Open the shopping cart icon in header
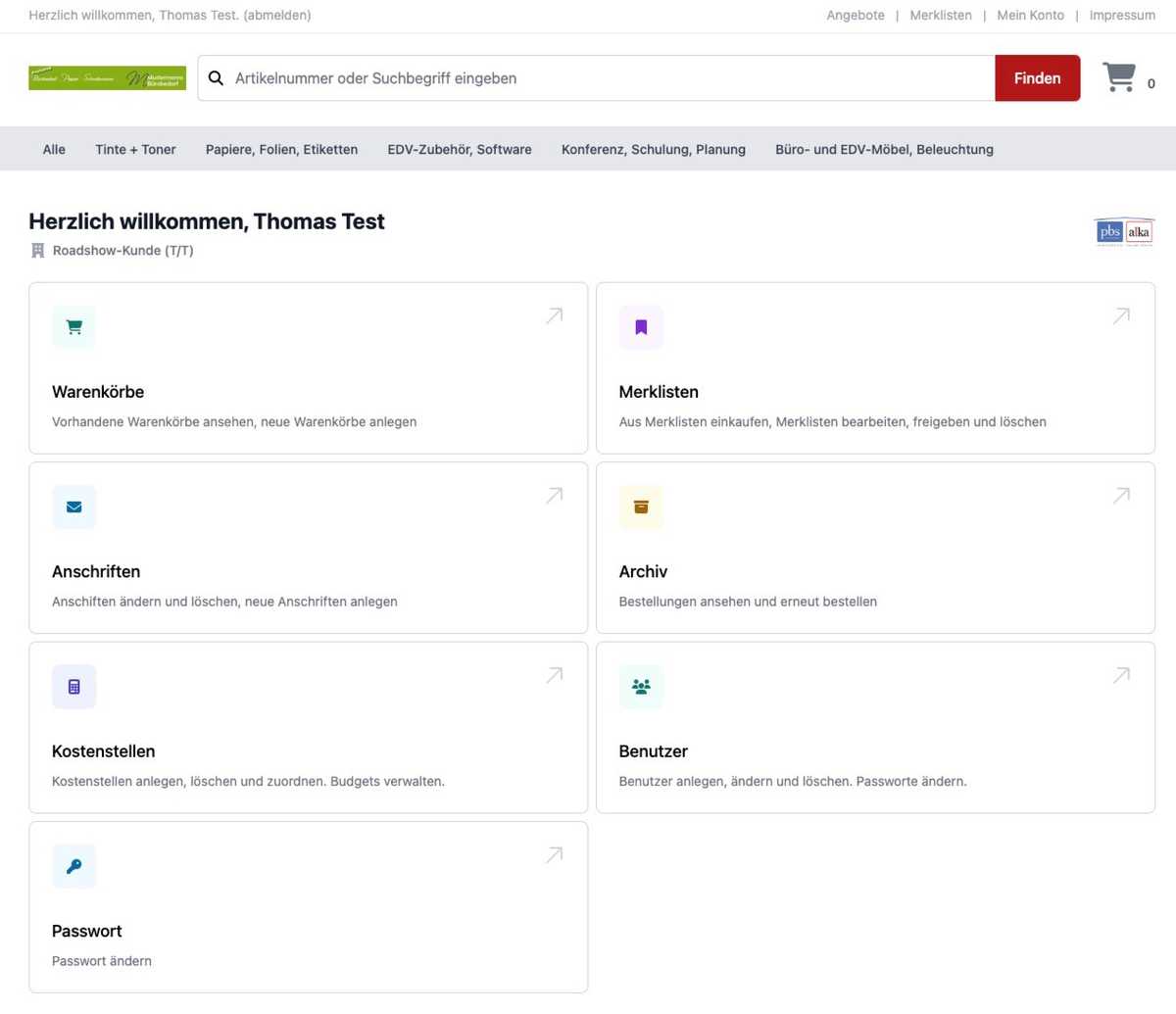Image resolution: width=1176 pixels, height=1014 pixels. (x=1119, y=77)
